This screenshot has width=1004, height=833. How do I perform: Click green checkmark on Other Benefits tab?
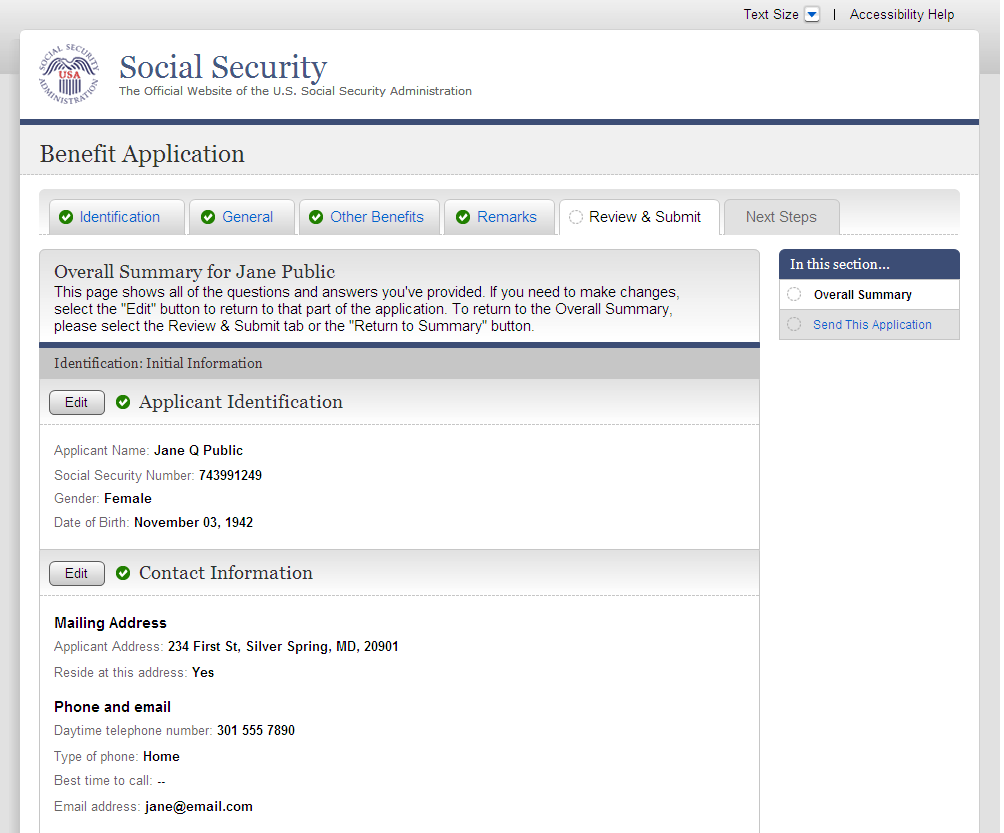click(316, 218)
